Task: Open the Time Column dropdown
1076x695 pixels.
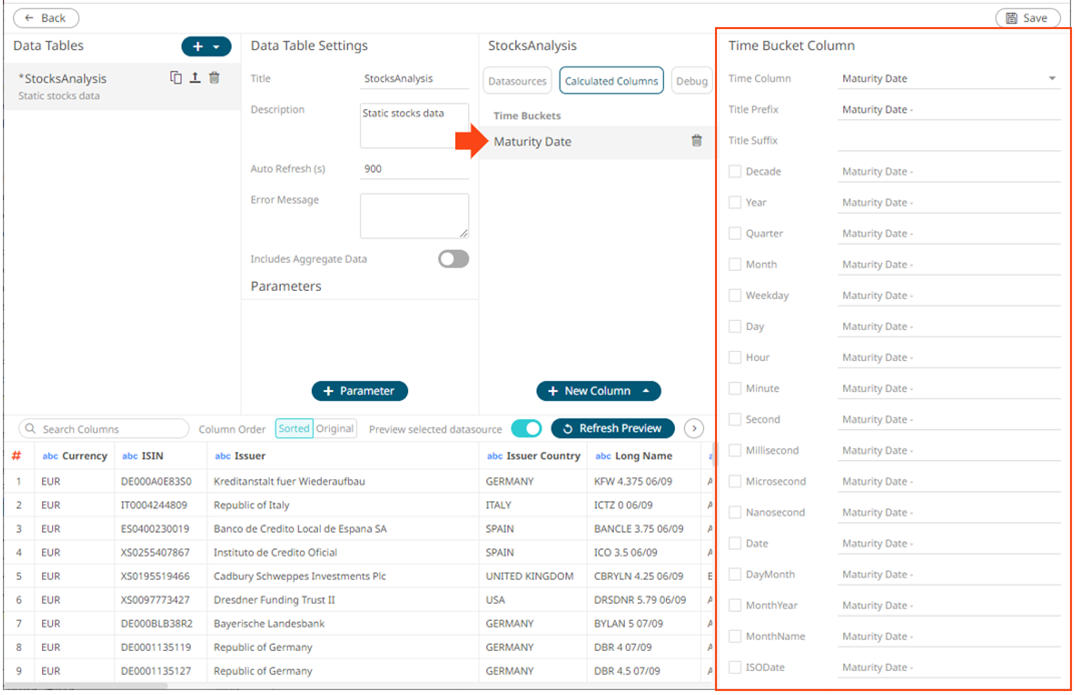Action: 948,78
